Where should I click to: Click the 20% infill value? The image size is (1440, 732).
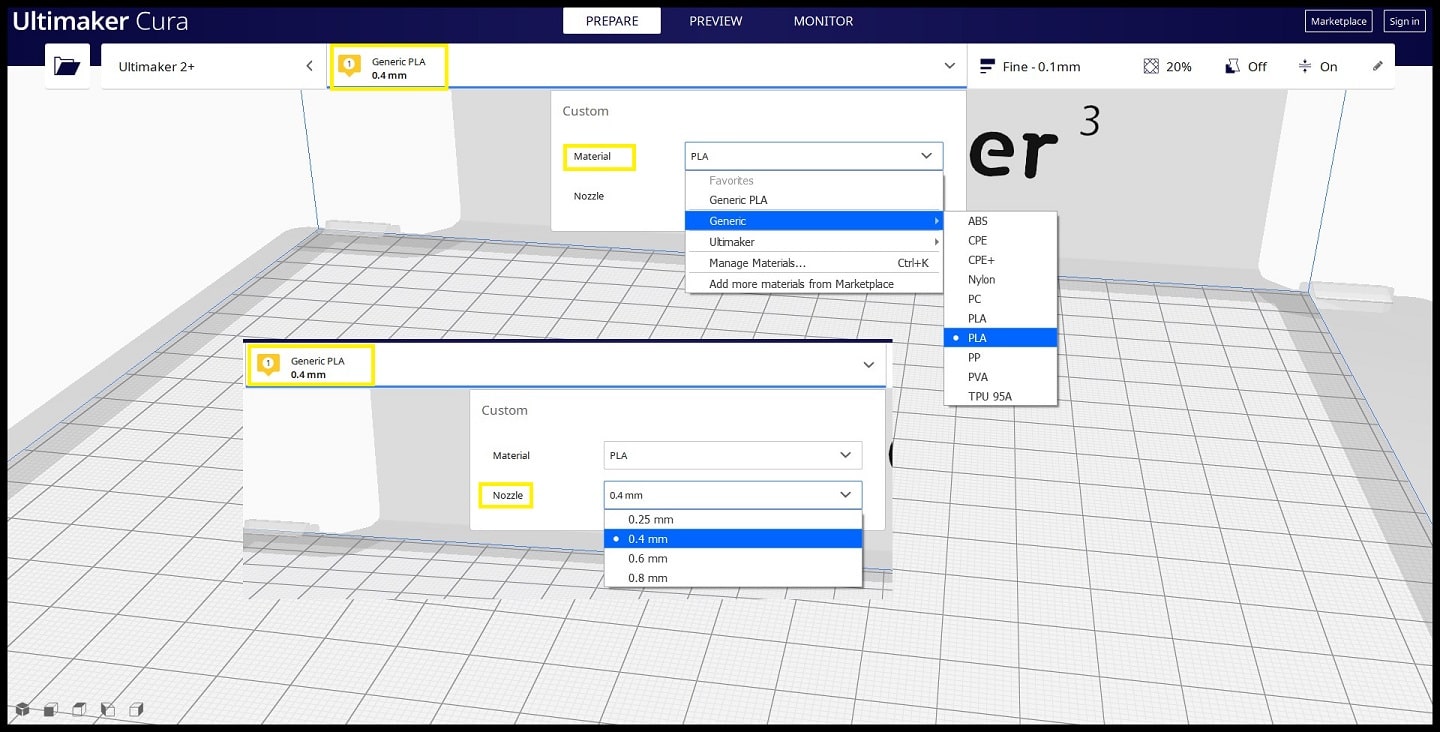pos(1179,66)
